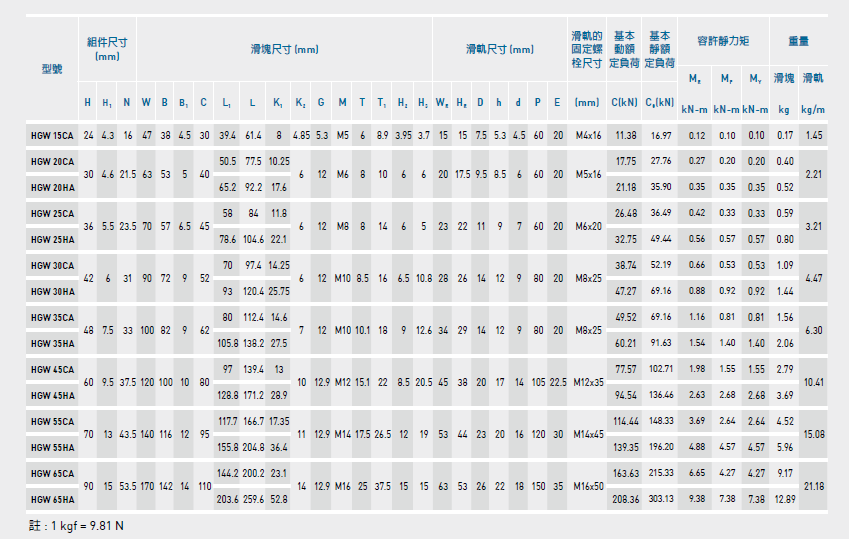Screen dimensions: 849x539
Task: Click the 組件尺寸 (mm) header
Action: (x=107, y=49)
